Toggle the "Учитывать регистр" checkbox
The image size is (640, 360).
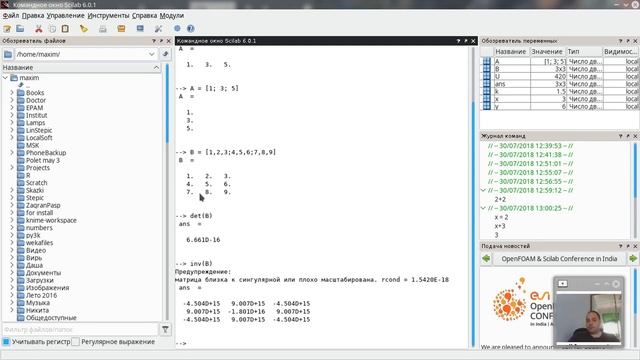(x=6, y=342)
